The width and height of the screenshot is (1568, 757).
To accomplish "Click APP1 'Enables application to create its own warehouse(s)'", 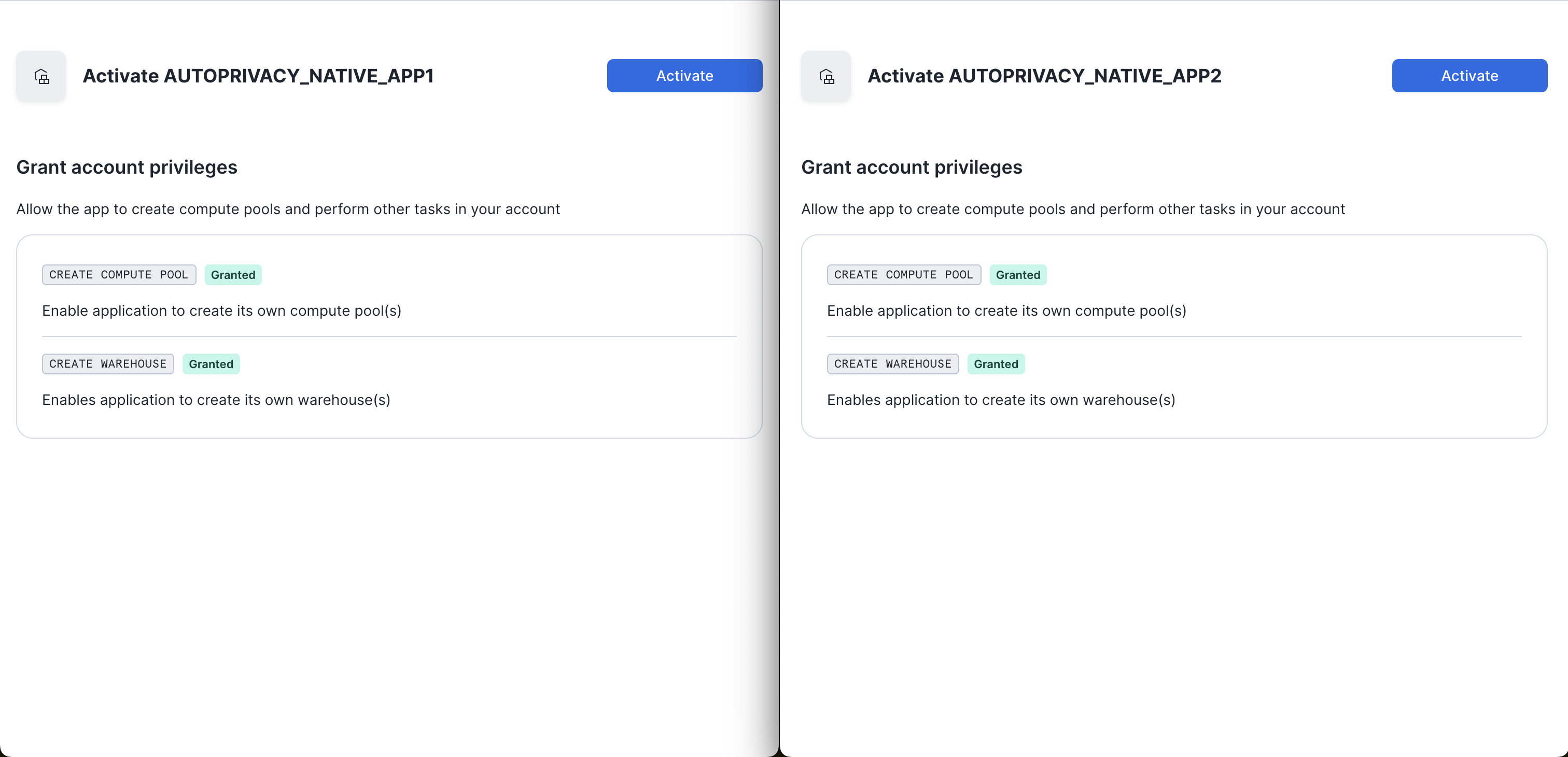I will point(216,400).
